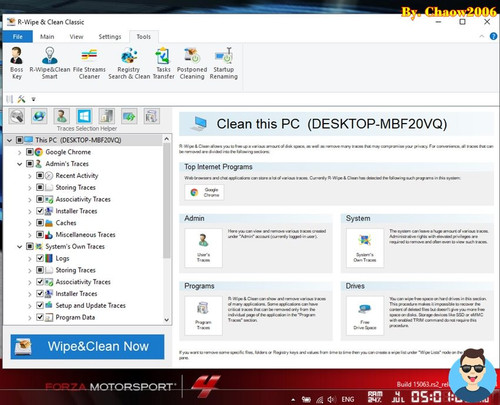
Task: Uncheck the Logs checkbox
Action: coord(40,258)
